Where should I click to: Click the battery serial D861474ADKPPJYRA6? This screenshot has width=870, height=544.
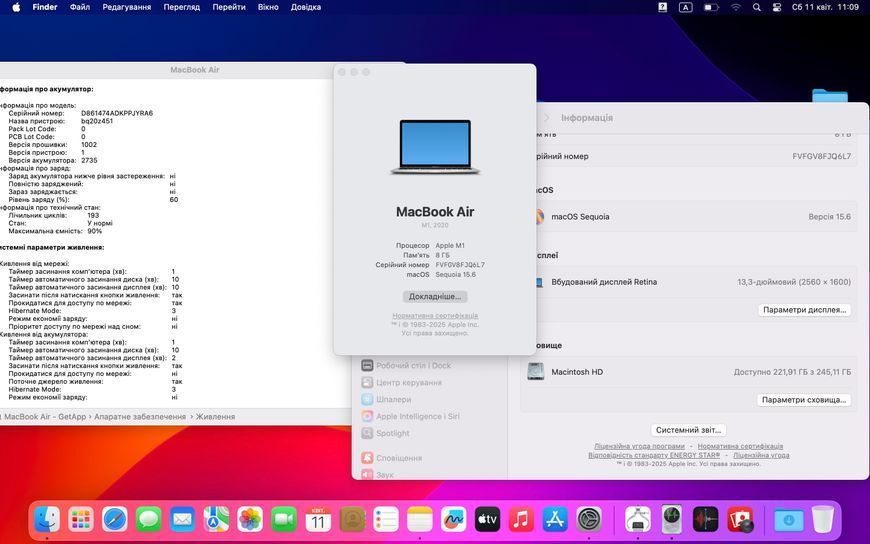(117, 113)
